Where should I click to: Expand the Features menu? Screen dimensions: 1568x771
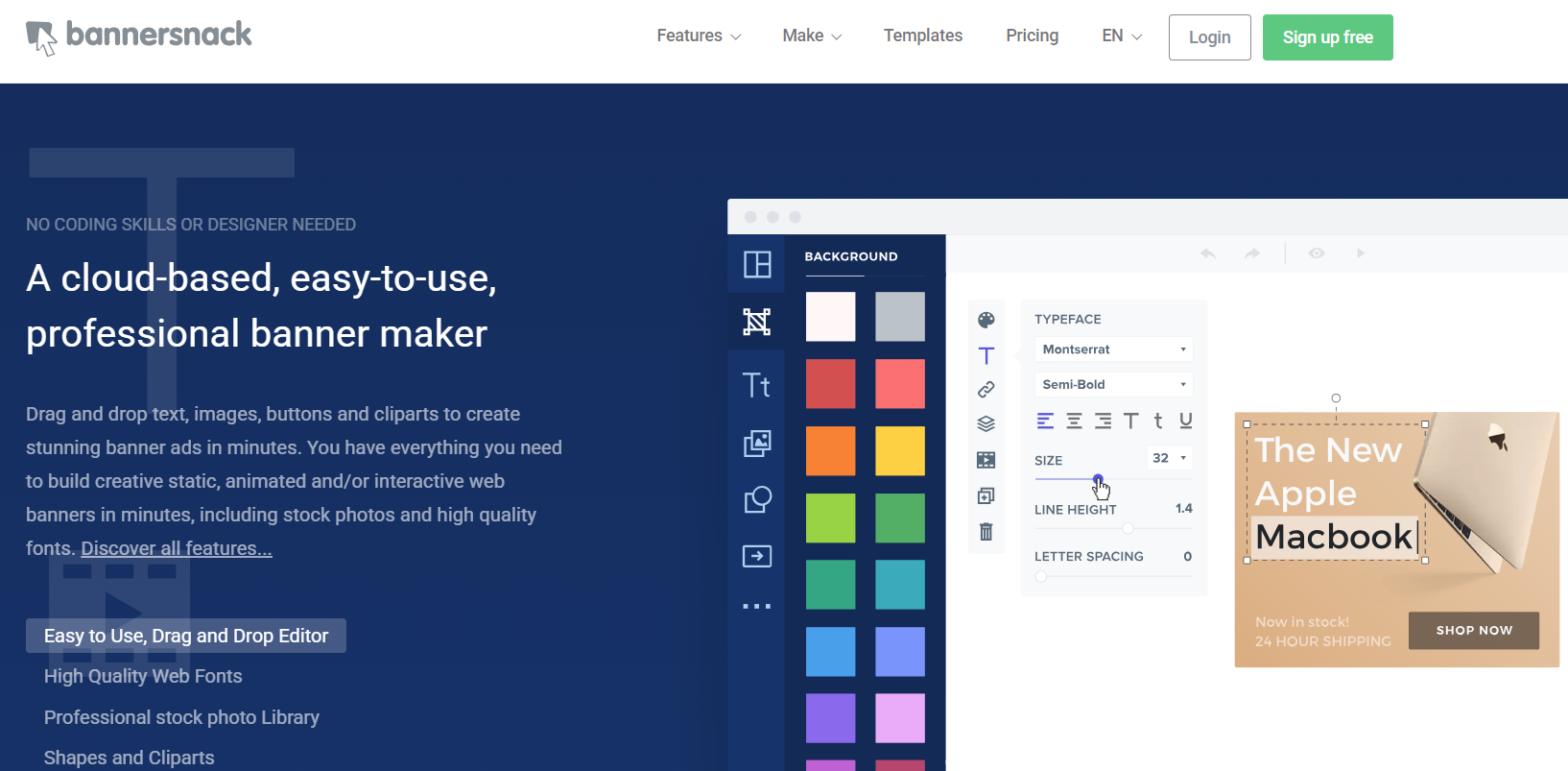coord(699,36)
